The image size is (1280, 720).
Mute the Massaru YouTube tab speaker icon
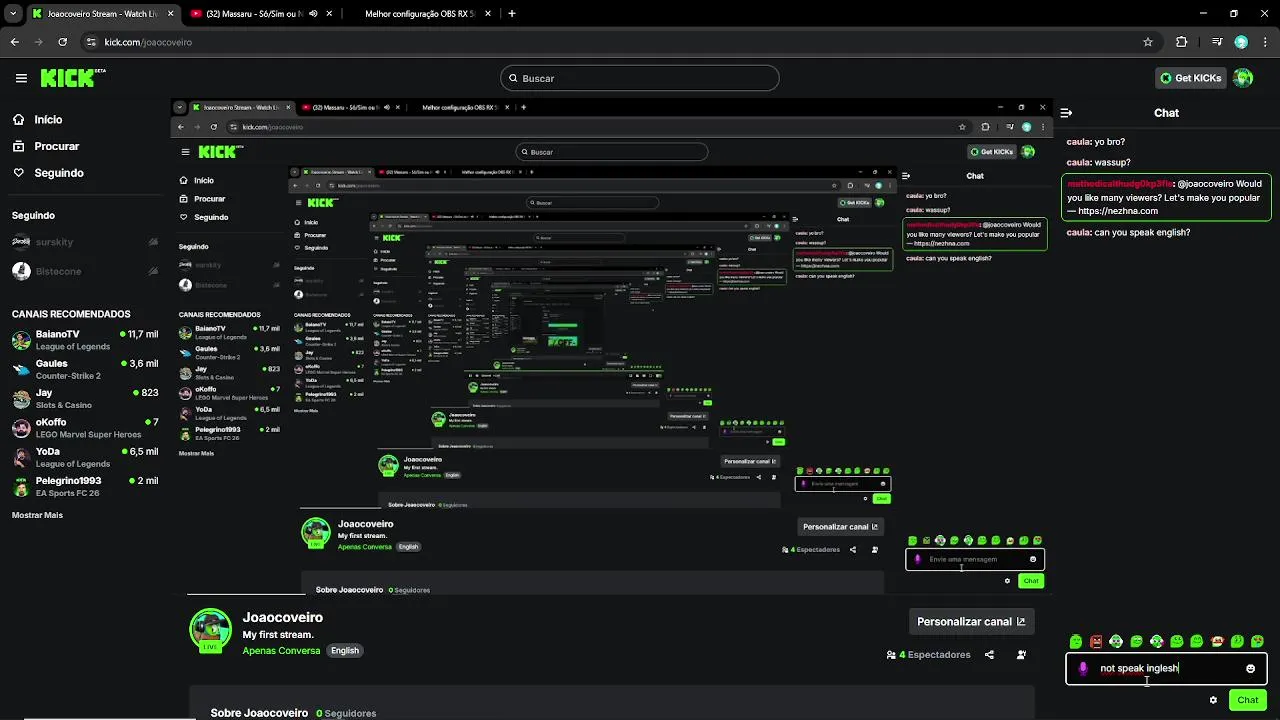tap(313, 14)
